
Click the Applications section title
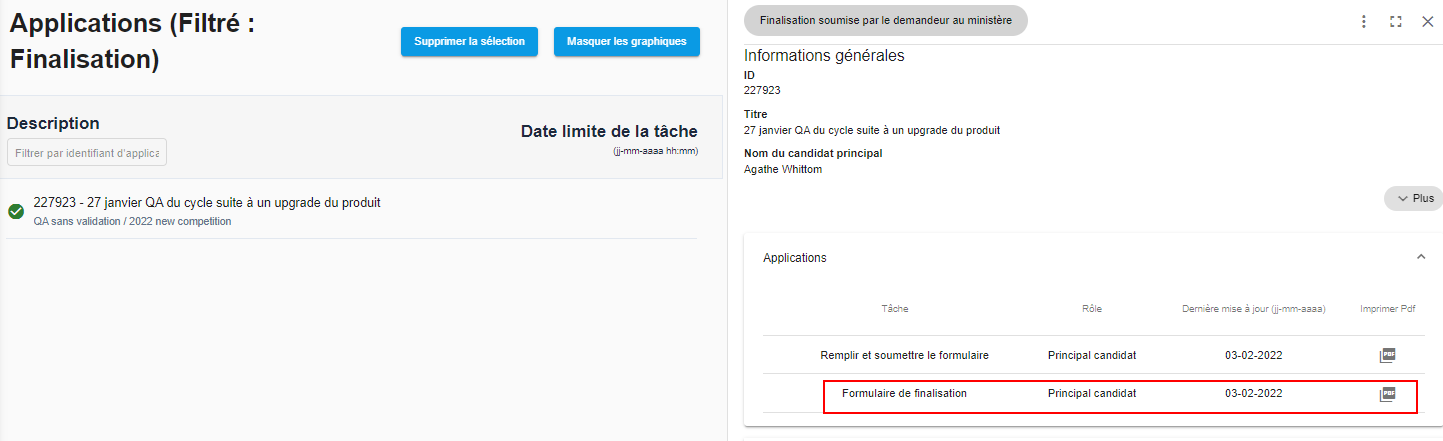795,258
